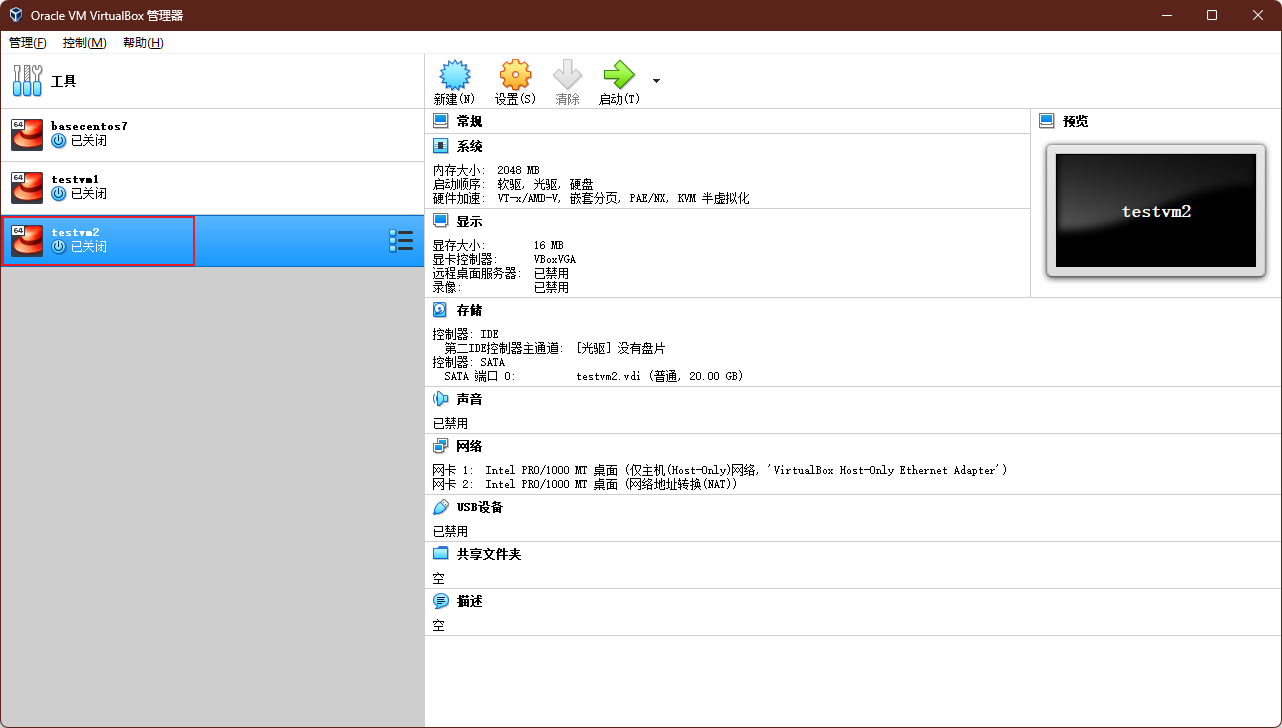Click the 预览 panel heading
The height and width of the screenshot is (728, 1282).
(x=1075, y=121)
